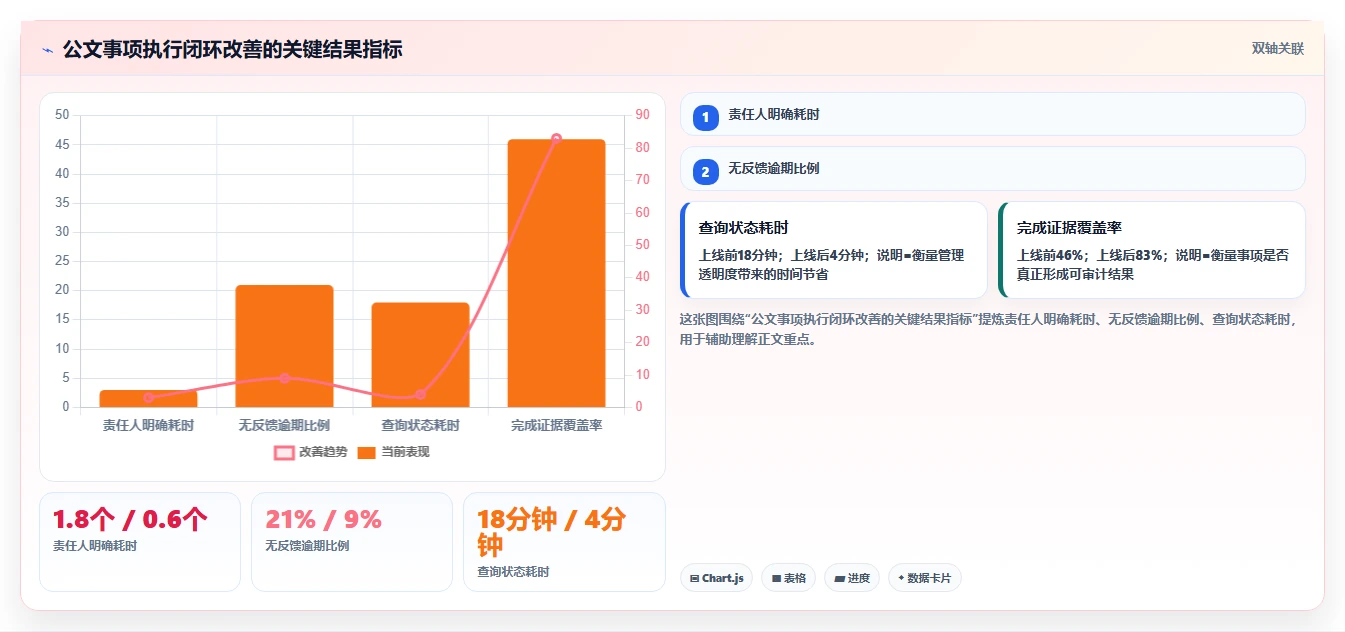This screenshot has width=1345, height=632.
Task: Click the trend line point on 责任人明确耗时
Action: (x=148, y=397)
